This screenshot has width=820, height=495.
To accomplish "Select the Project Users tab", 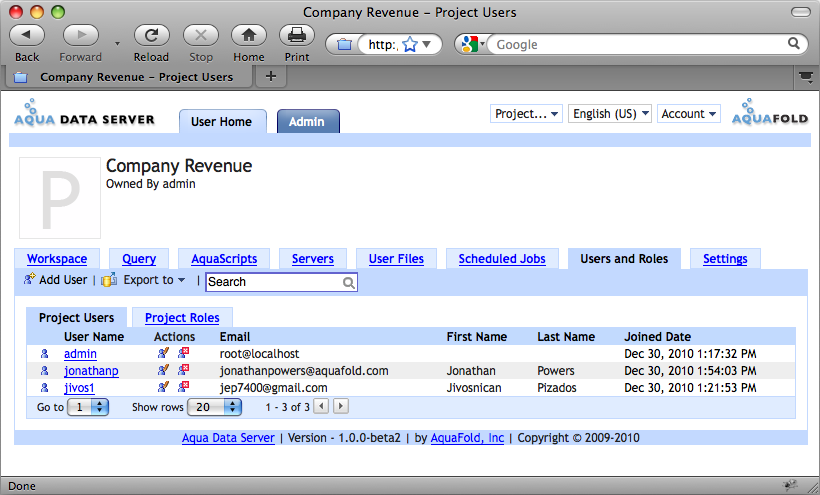I will tap(76, 318).
